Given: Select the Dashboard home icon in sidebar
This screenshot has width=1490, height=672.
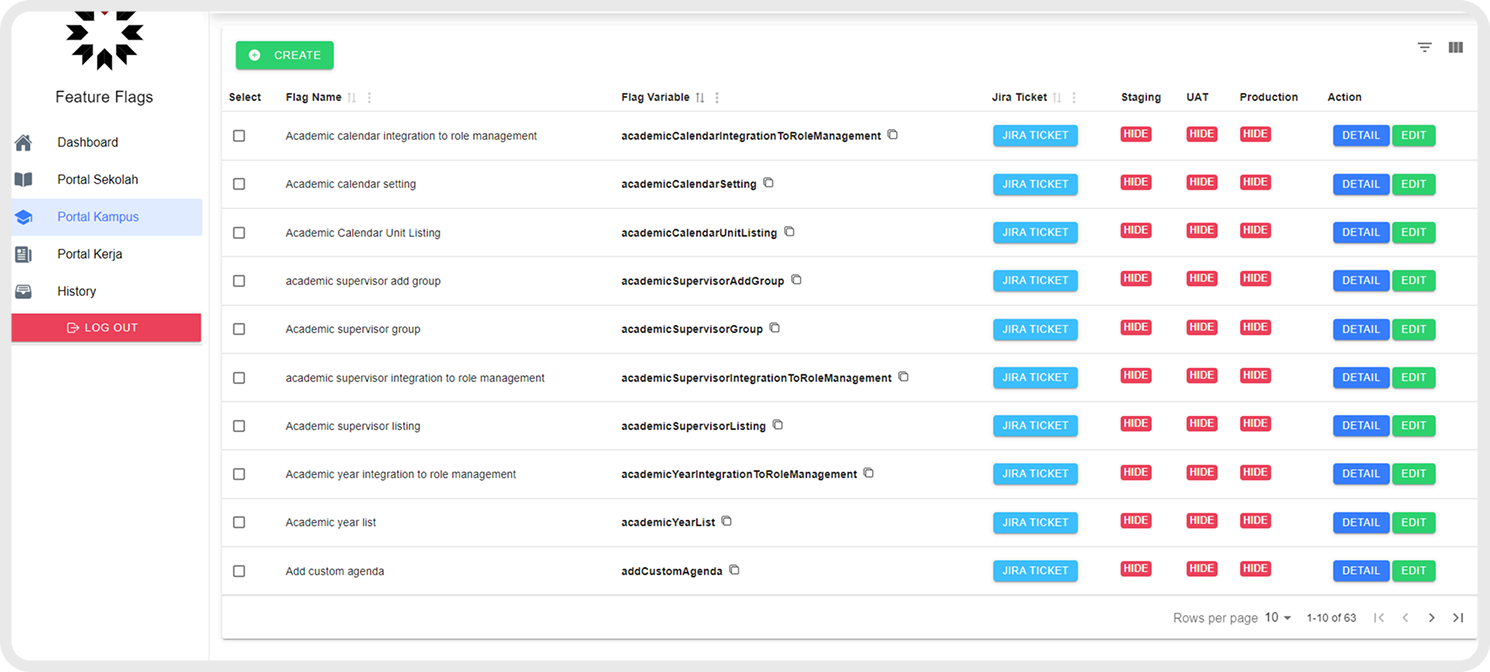Looking at the screenshot, I should coord(23,141).
